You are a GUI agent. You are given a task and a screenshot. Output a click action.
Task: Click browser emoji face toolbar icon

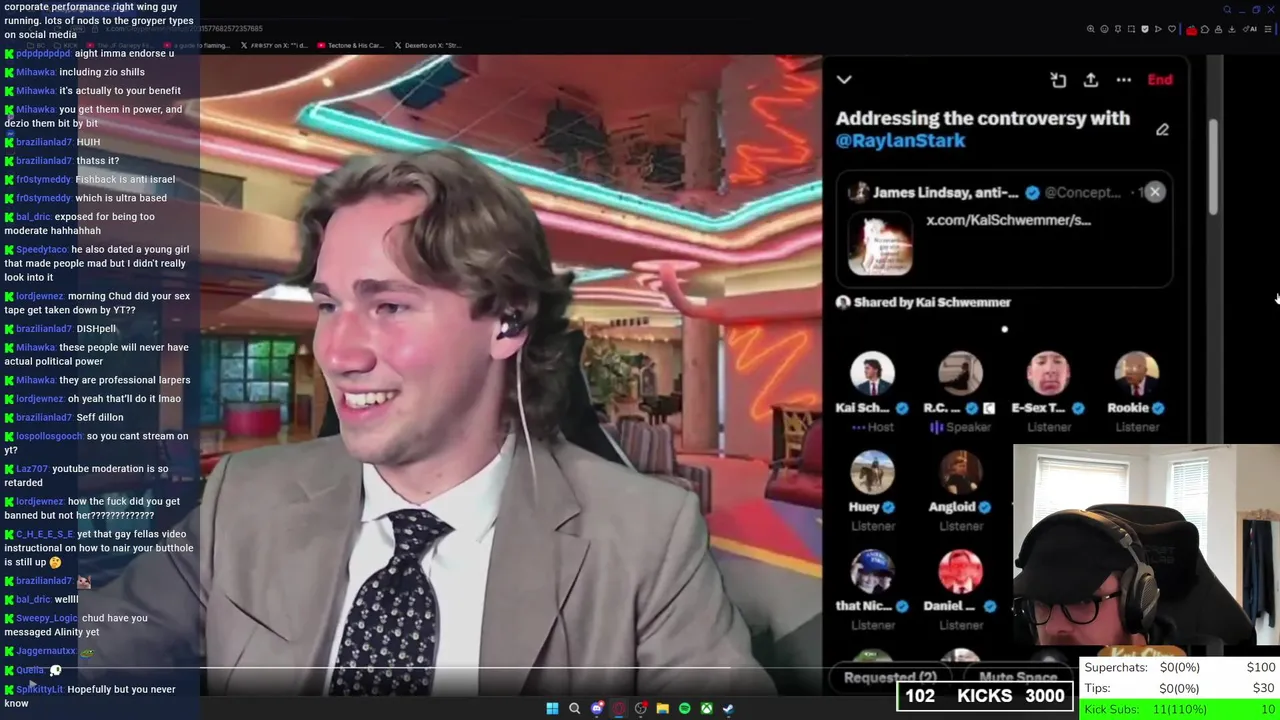pos(1104,29)
